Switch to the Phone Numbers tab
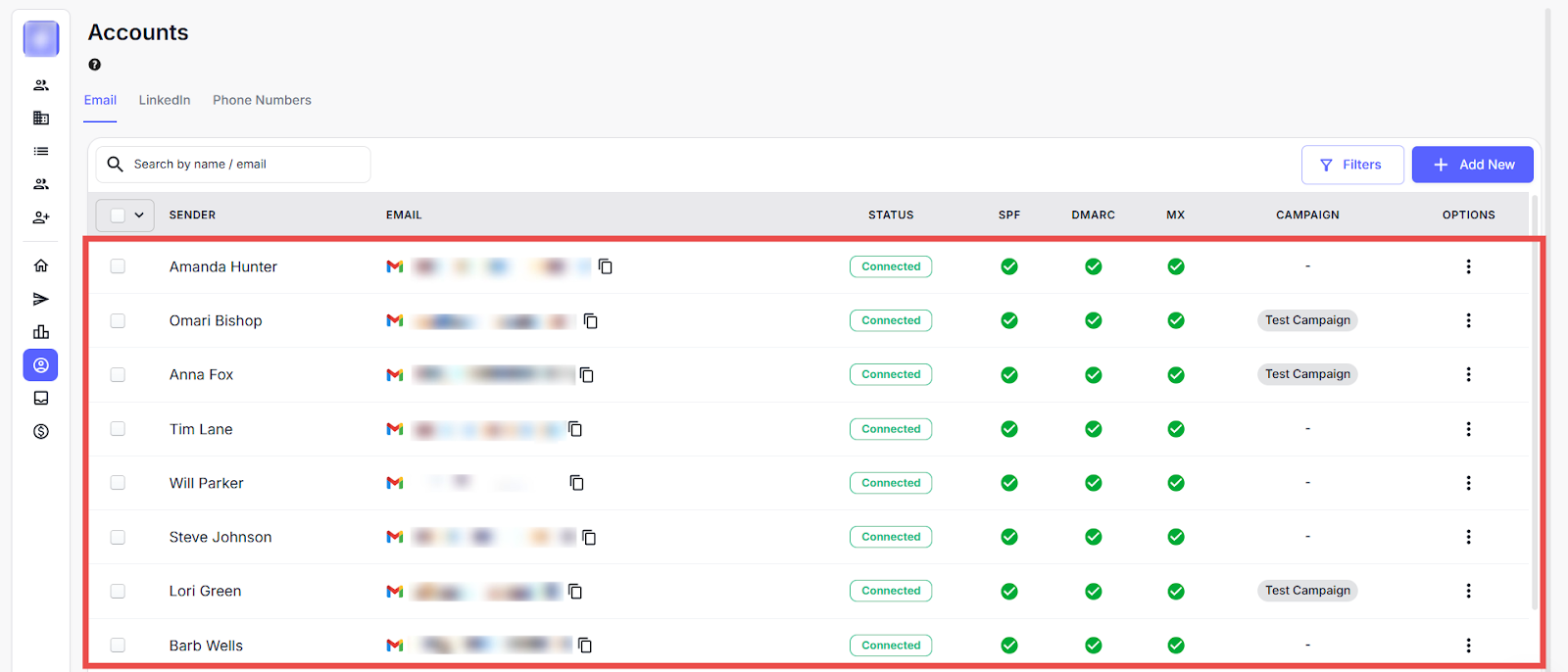This screenshot has height=672, width=1568. [x=262, y=100]
